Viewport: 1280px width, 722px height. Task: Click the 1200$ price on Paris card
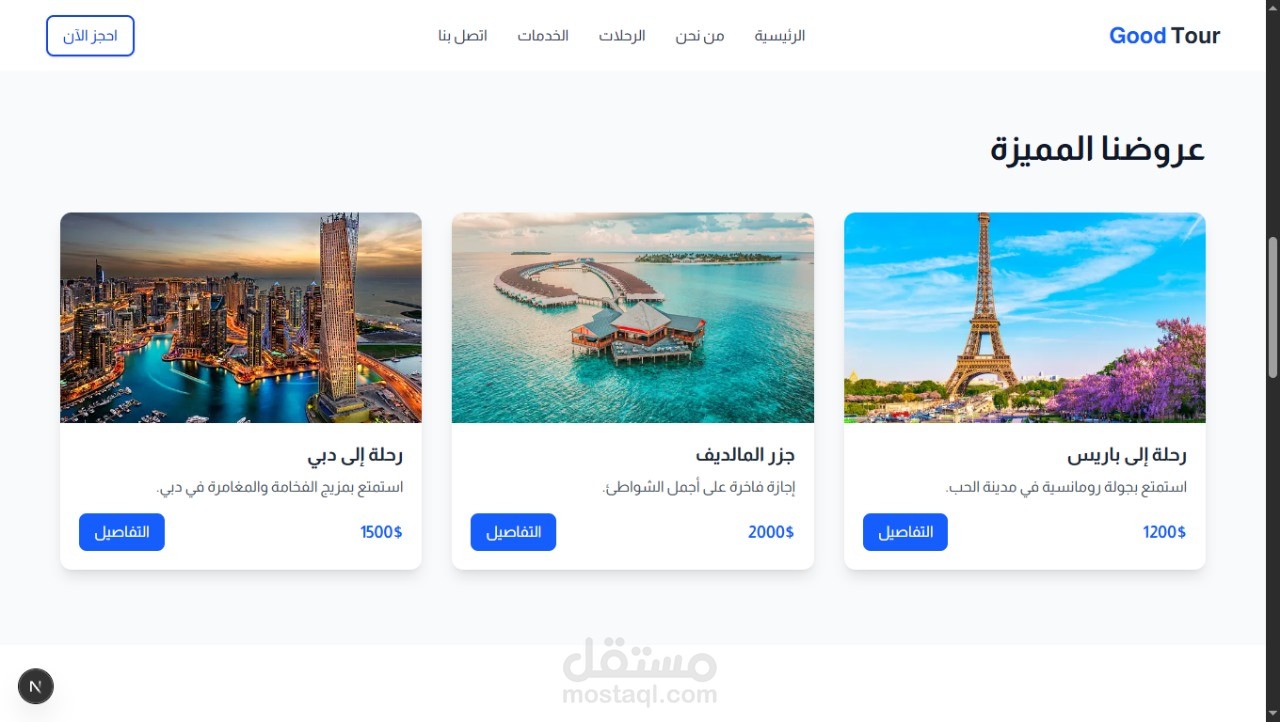(x=1165, y=532)
